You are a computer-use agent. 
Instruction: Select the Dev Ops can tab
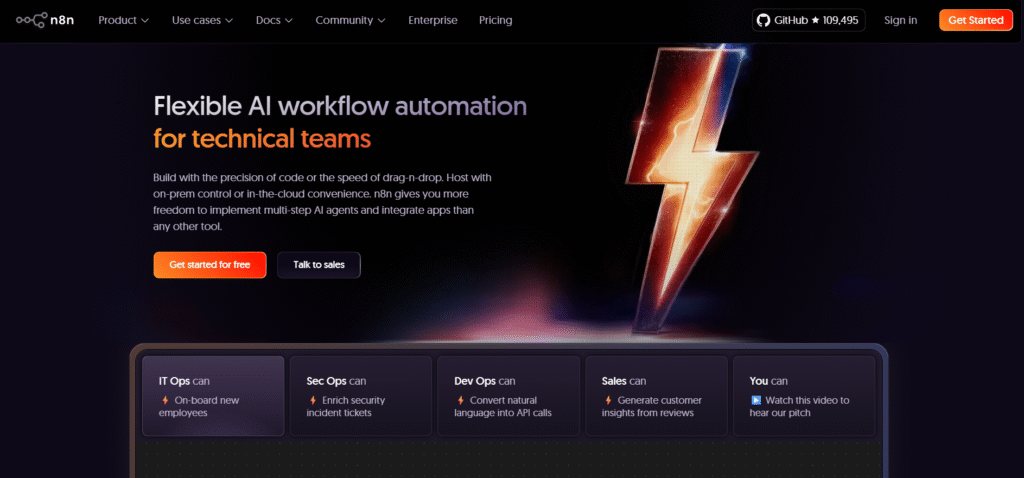[508, 396]
